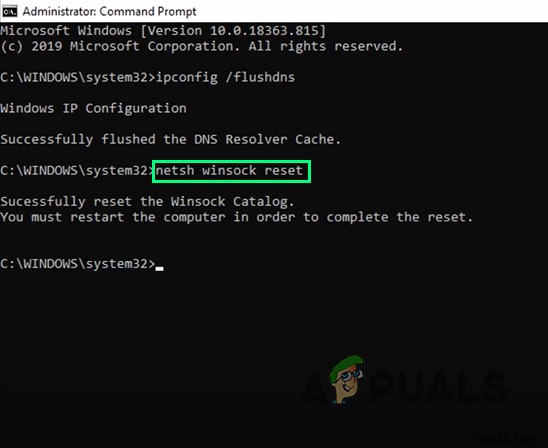548x448 pixels.
Task: Click the Successfully flushed DNS Resolver Cache line
Action: [x=171, y=139]
